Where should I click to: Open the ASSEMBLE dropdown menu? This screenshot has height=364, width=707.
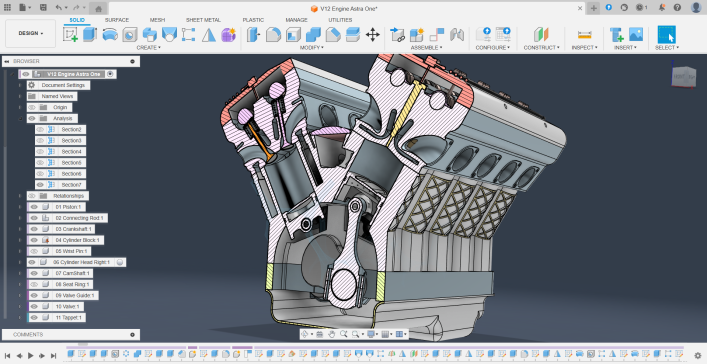pyautogui.click(x=427, y=47)
